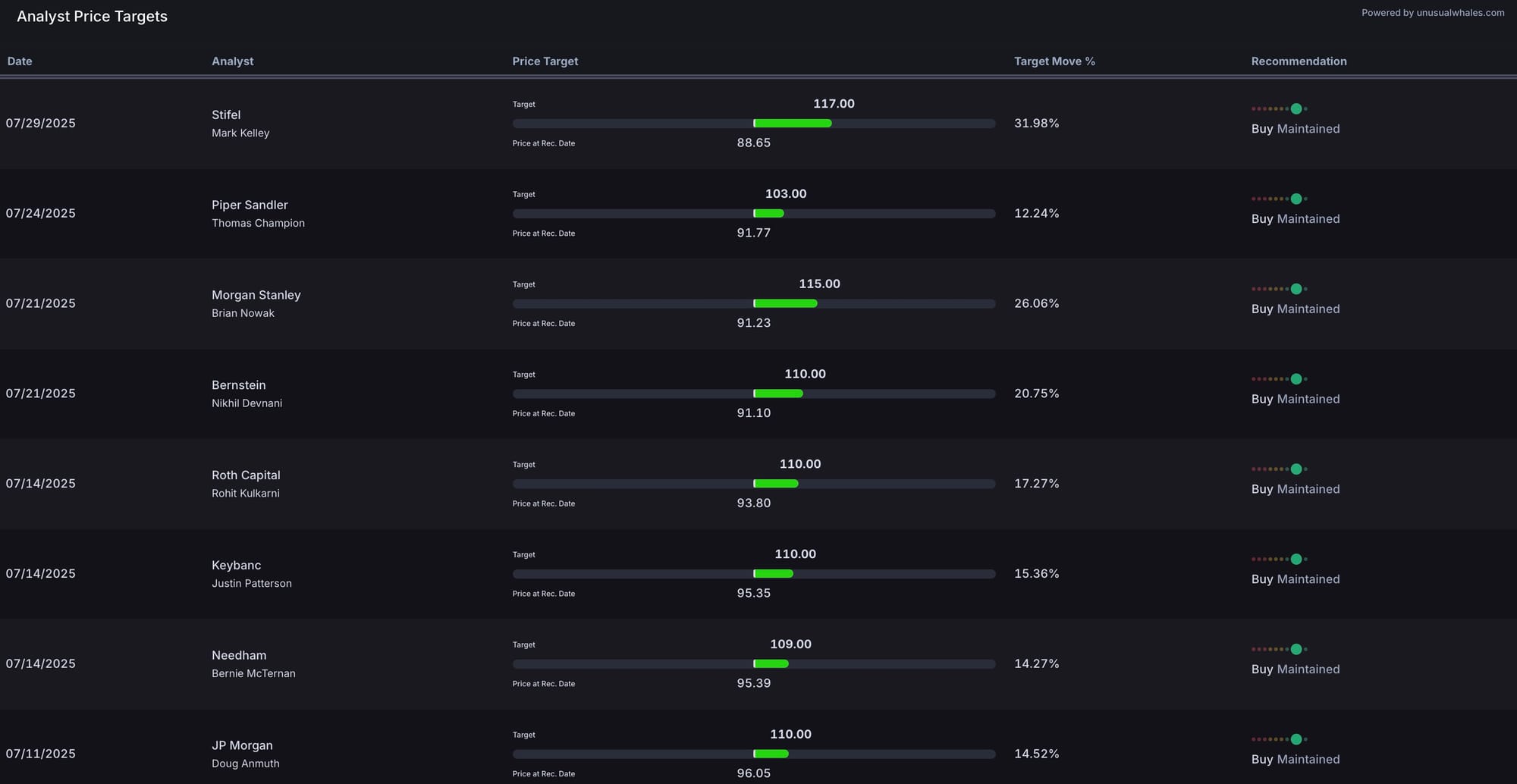The image size is (1517, 784).
Task: Click the 109.00 target value
Action: (x=790, y=644)
